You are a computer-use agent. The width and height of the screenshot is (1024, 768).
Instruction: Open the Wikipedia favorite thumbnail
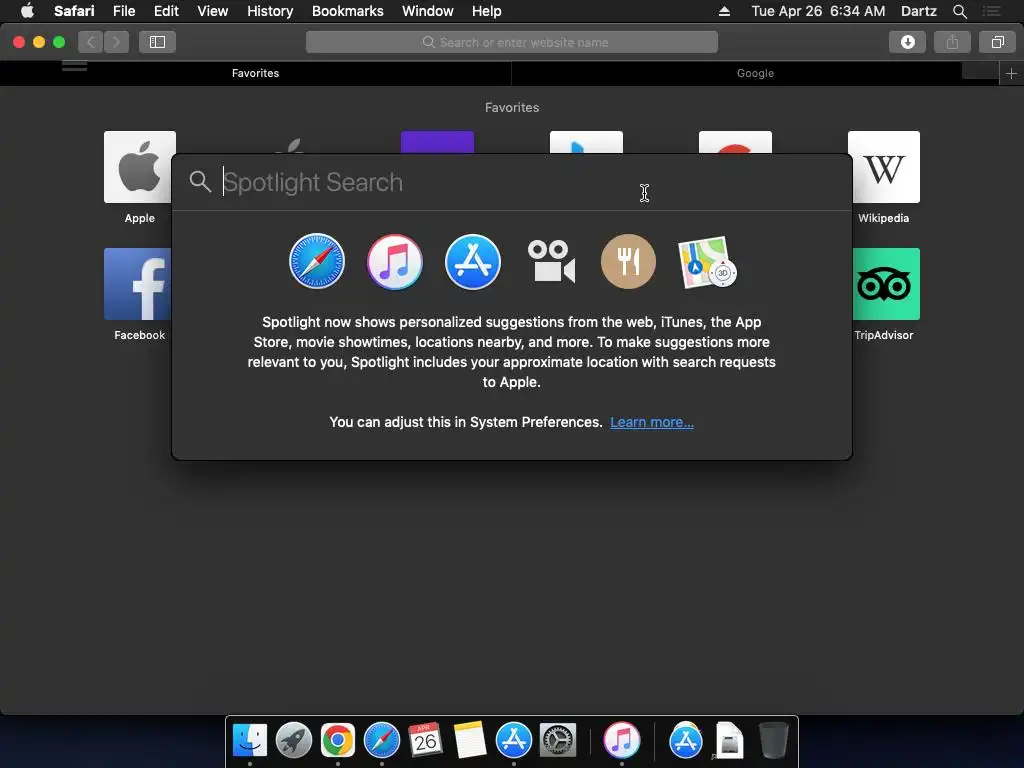click(884, 167)
